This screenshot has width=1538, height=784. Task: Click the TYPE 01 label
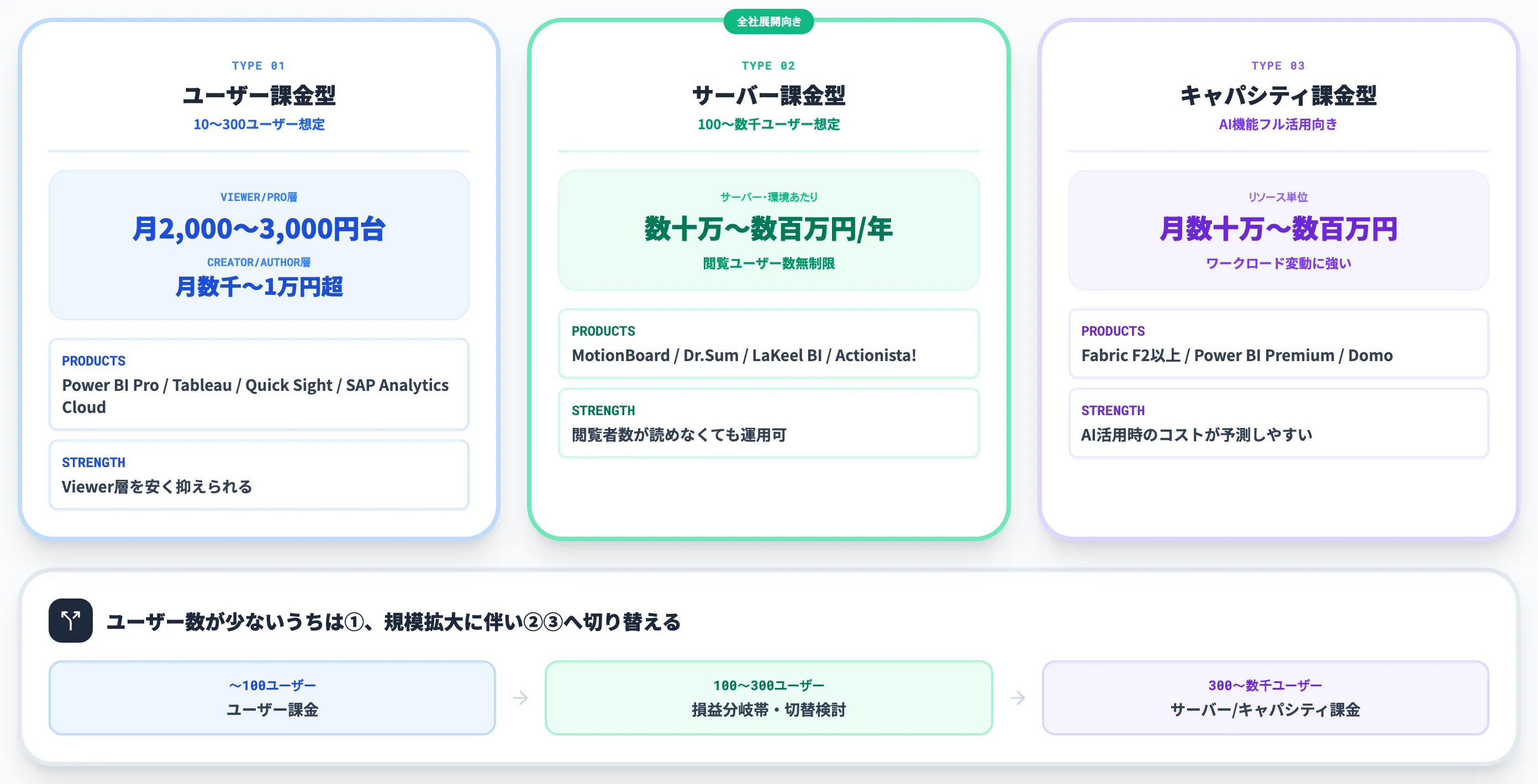259,66
